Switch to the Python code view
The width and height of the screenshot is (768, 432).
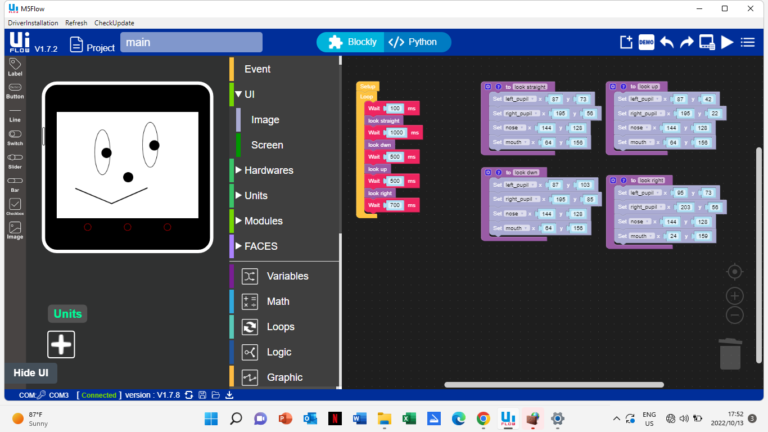tap(413, 42)
